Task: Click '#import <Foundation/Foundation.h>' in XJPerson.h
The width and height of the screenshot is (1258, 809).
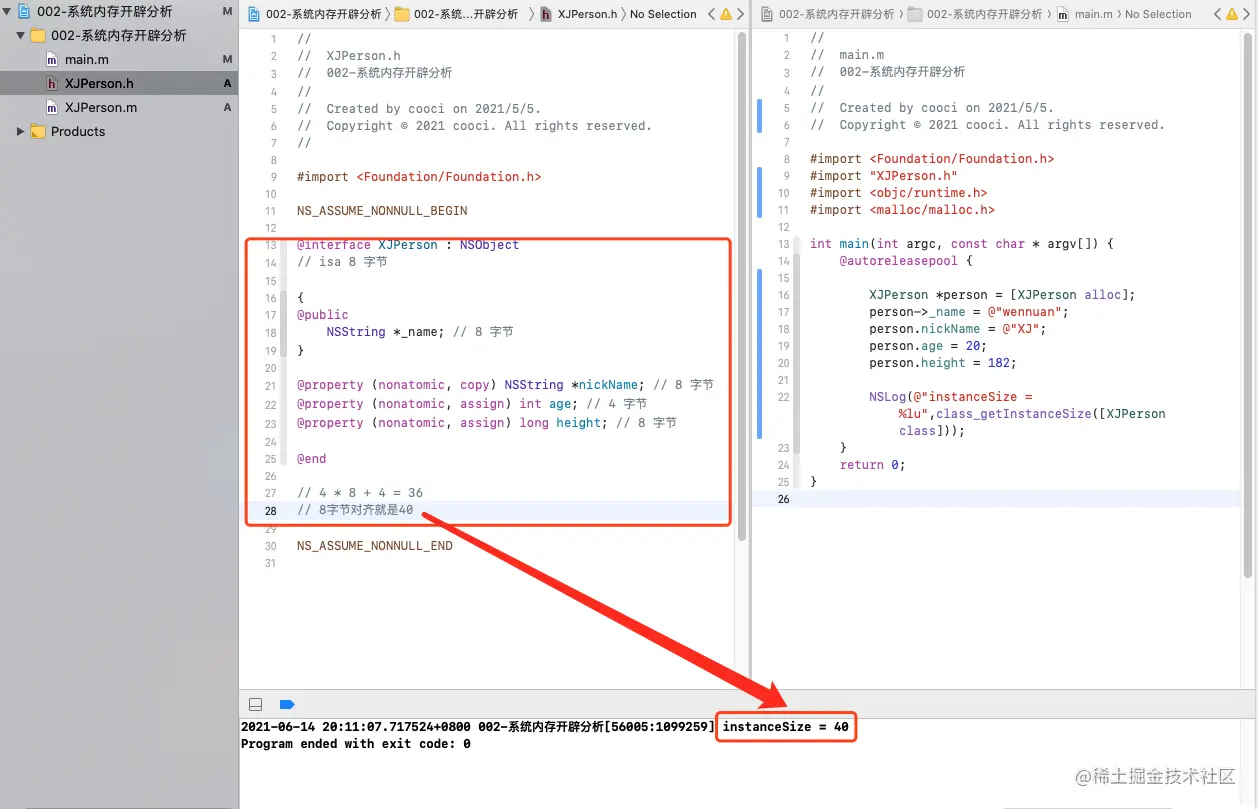Action: pyautogui.click(x=419, y=176)
